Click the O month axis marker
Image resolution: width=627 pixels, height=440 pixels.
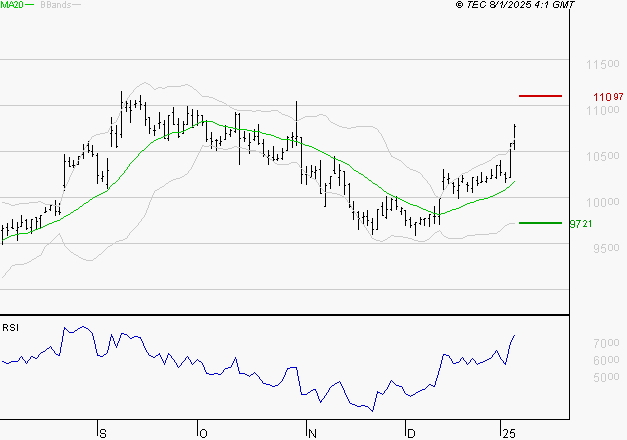tap(203, 434)
